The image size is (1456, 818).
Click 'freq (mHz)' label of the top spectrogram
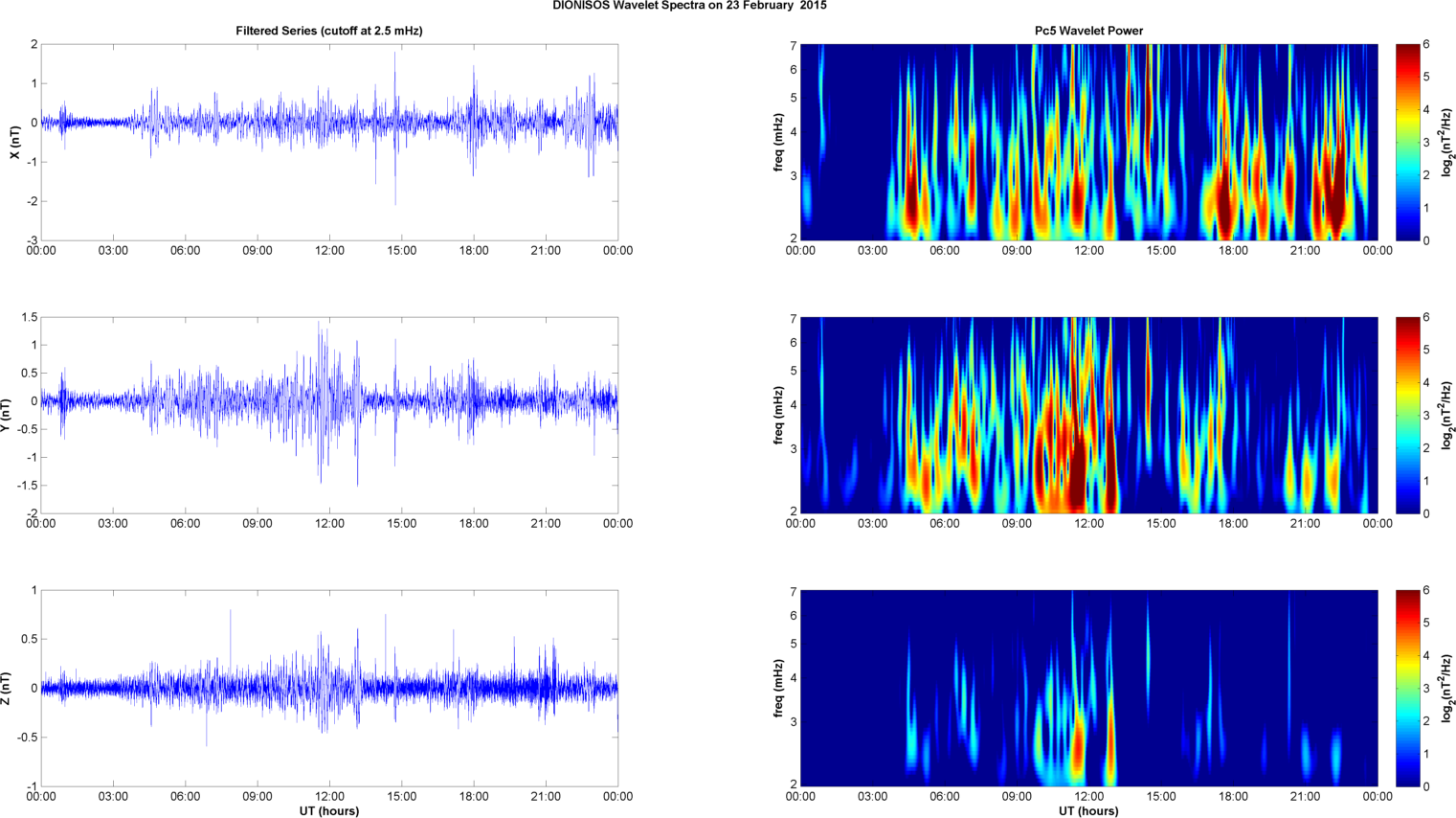(779, 142)
